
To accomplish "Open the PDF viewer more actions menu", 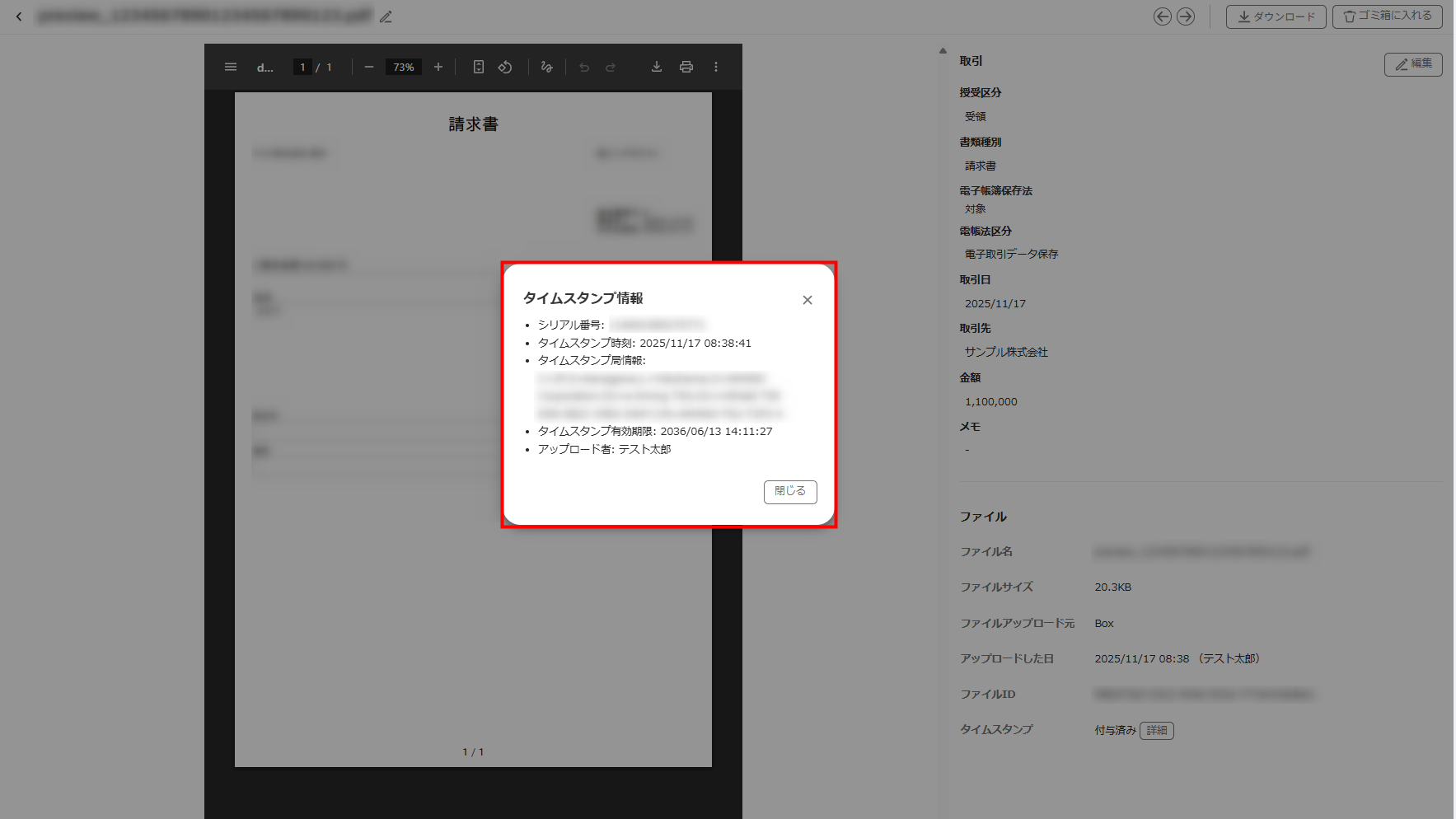I will [x=716, y=67].
